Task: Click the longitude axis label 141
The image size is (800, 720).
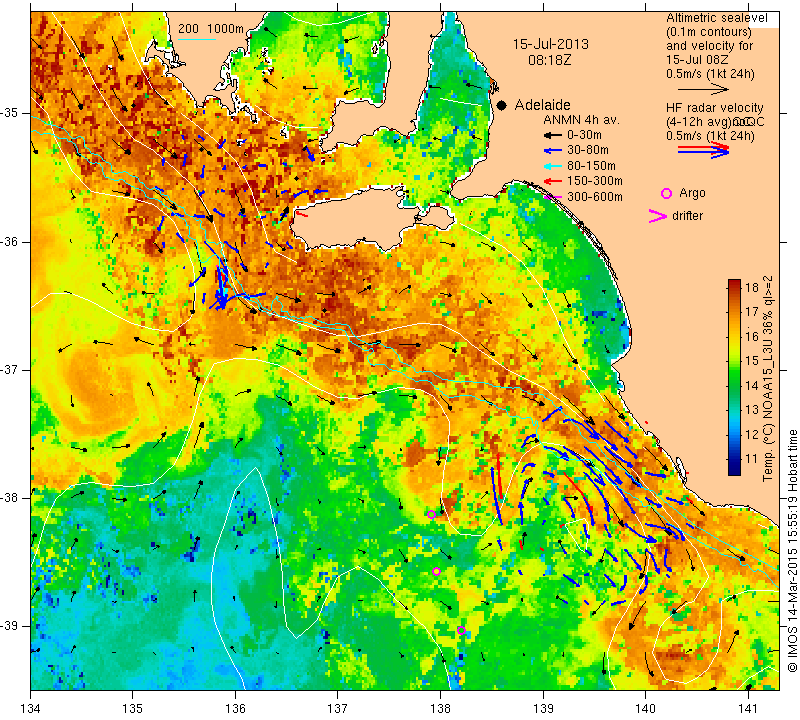Action: pos(748,708)
